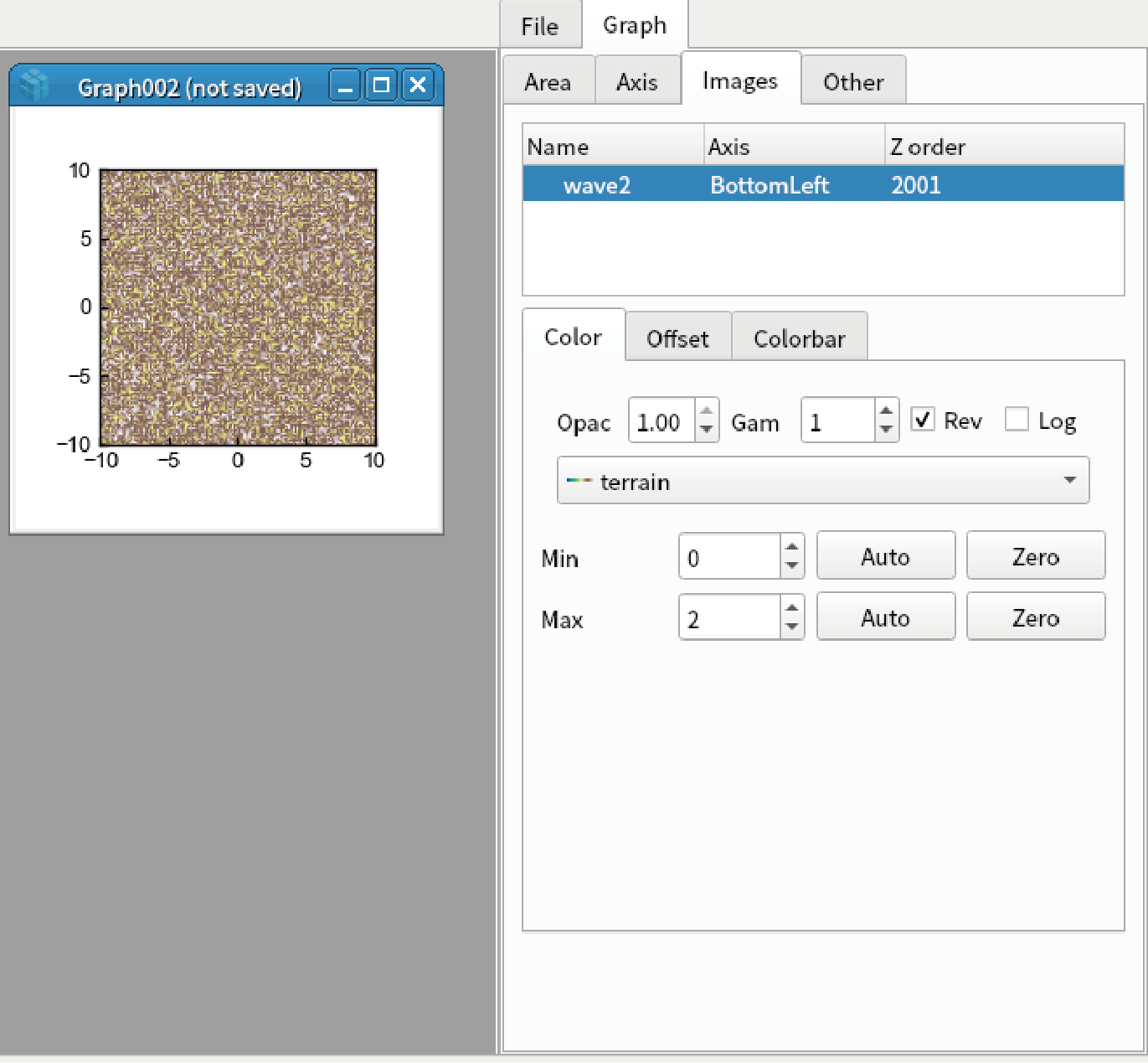Switch to the Colorbar sub-tab
Image resolution: width=1148 pixels, height=1063 pixels.
click(x=800, y=338)
